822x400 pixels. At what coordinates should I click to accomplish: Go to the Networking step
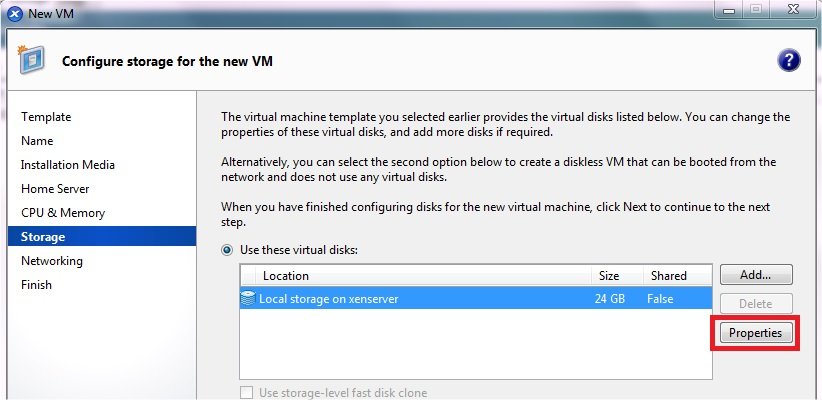[52, 261]
